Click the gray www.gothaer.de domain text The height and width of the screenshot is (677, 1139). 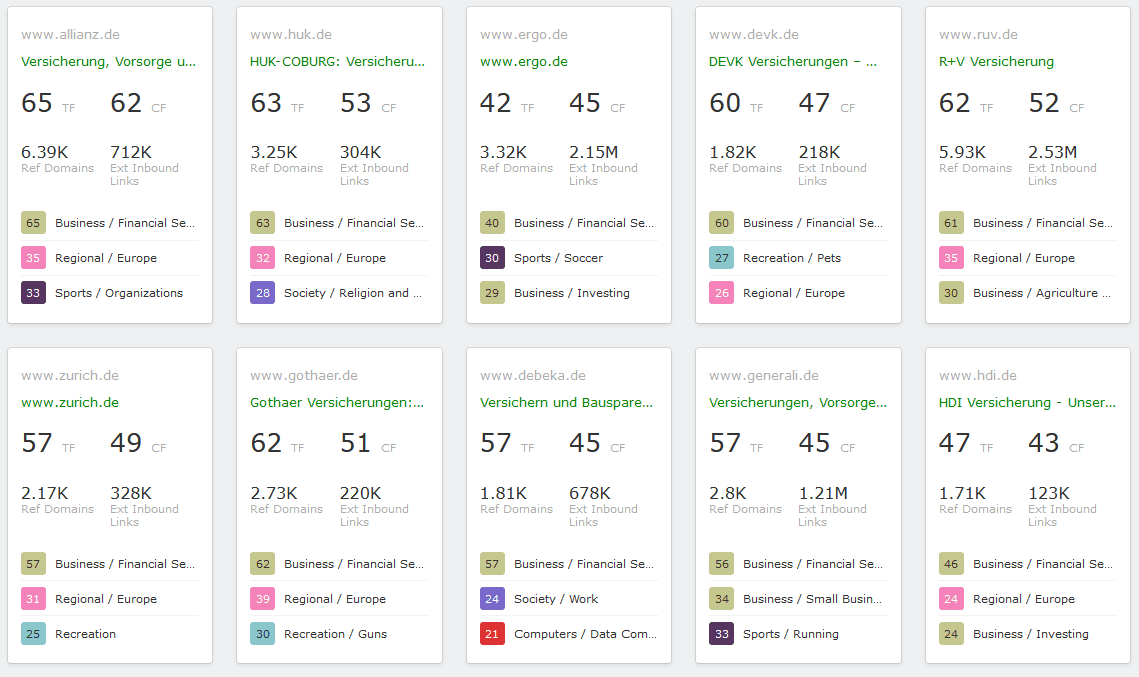(304, 376)
